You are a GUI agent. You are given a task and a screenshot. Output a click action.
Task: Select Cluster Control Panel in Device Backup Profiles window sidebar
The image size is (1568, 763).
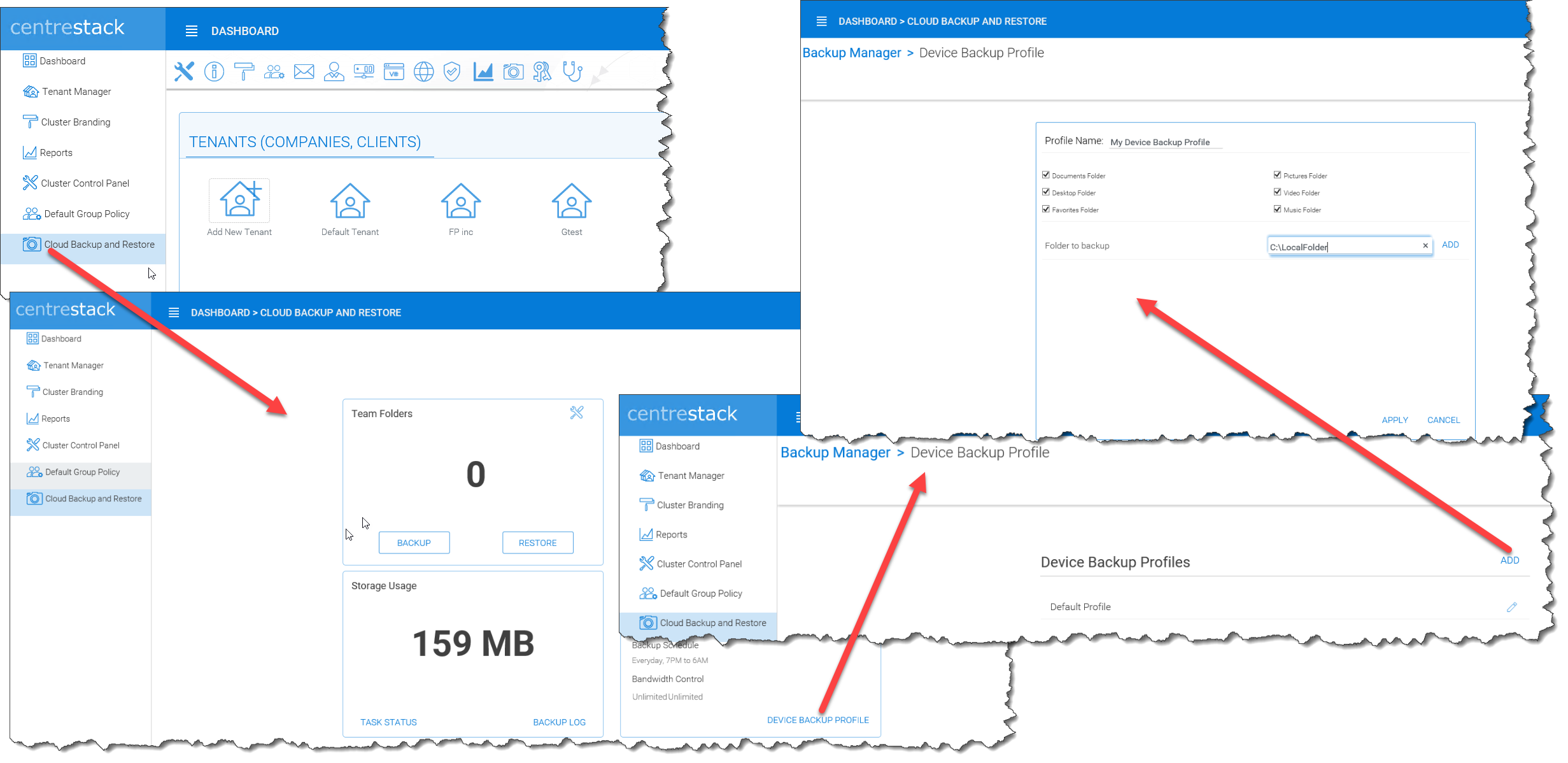(698, 564)
